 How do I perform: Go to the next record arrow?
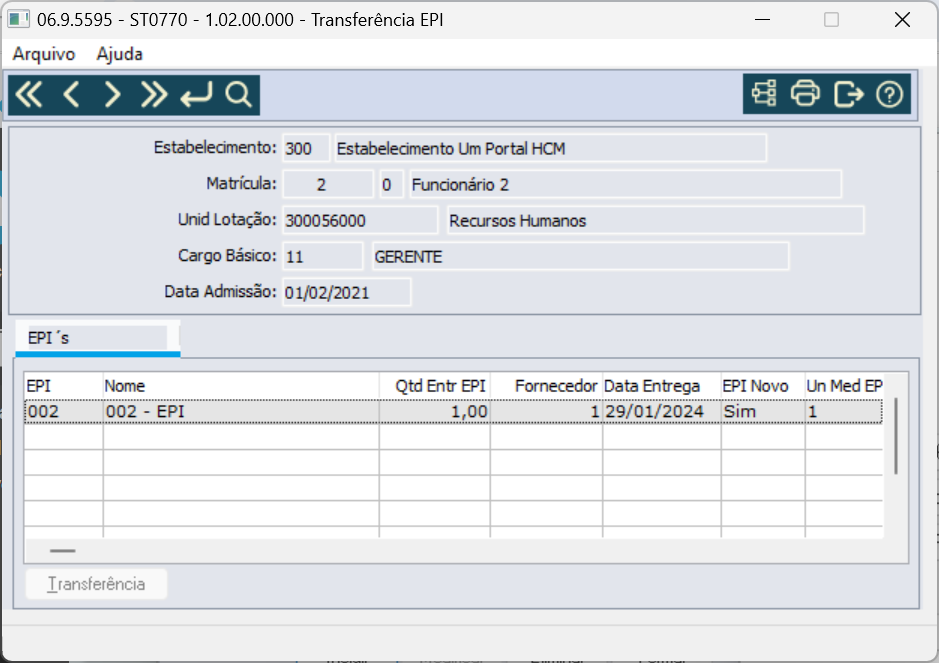pyautogui.click(x=112, y=95)
